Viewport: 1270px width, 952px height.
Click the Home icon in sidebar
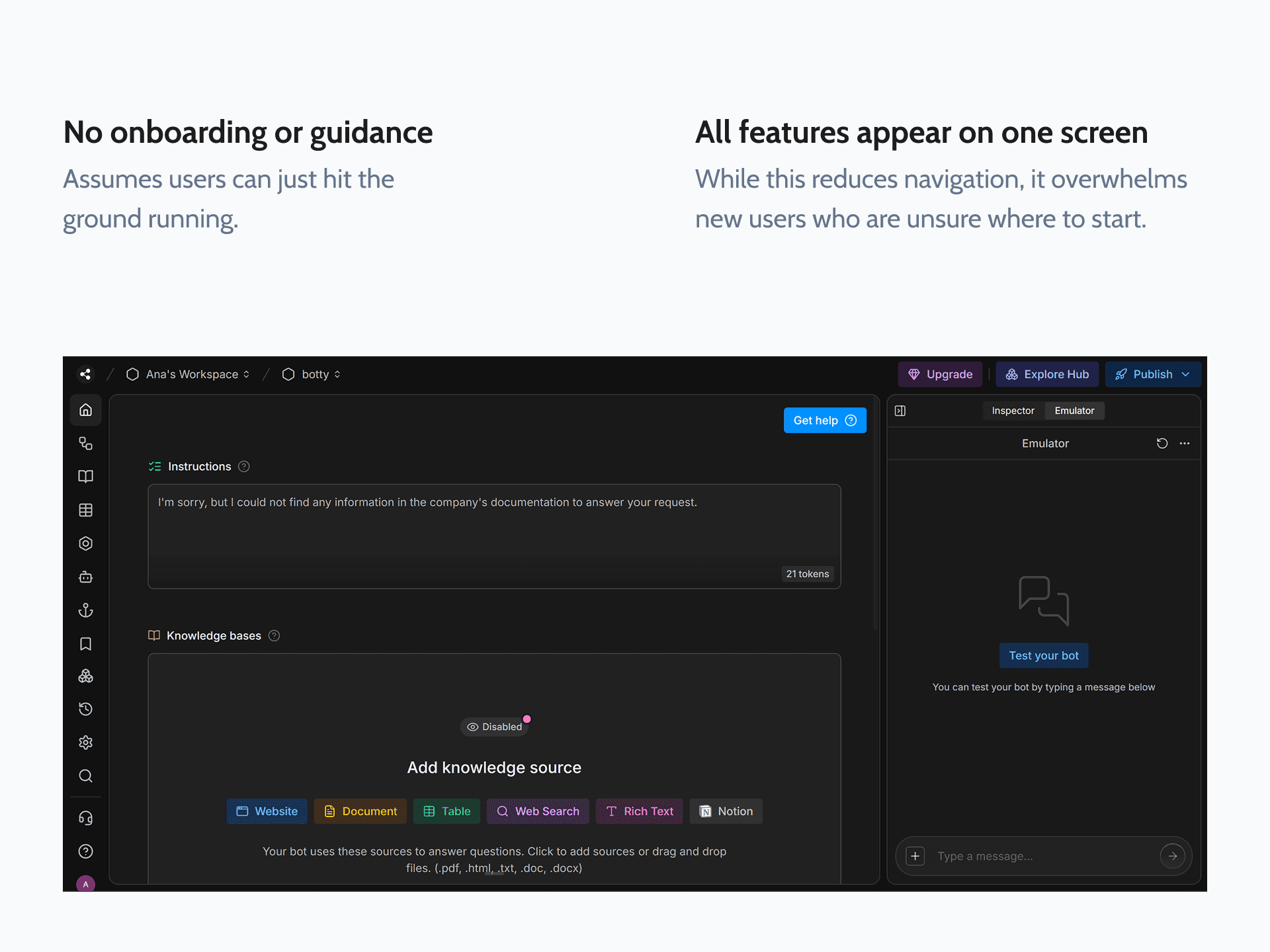(86, 410)
